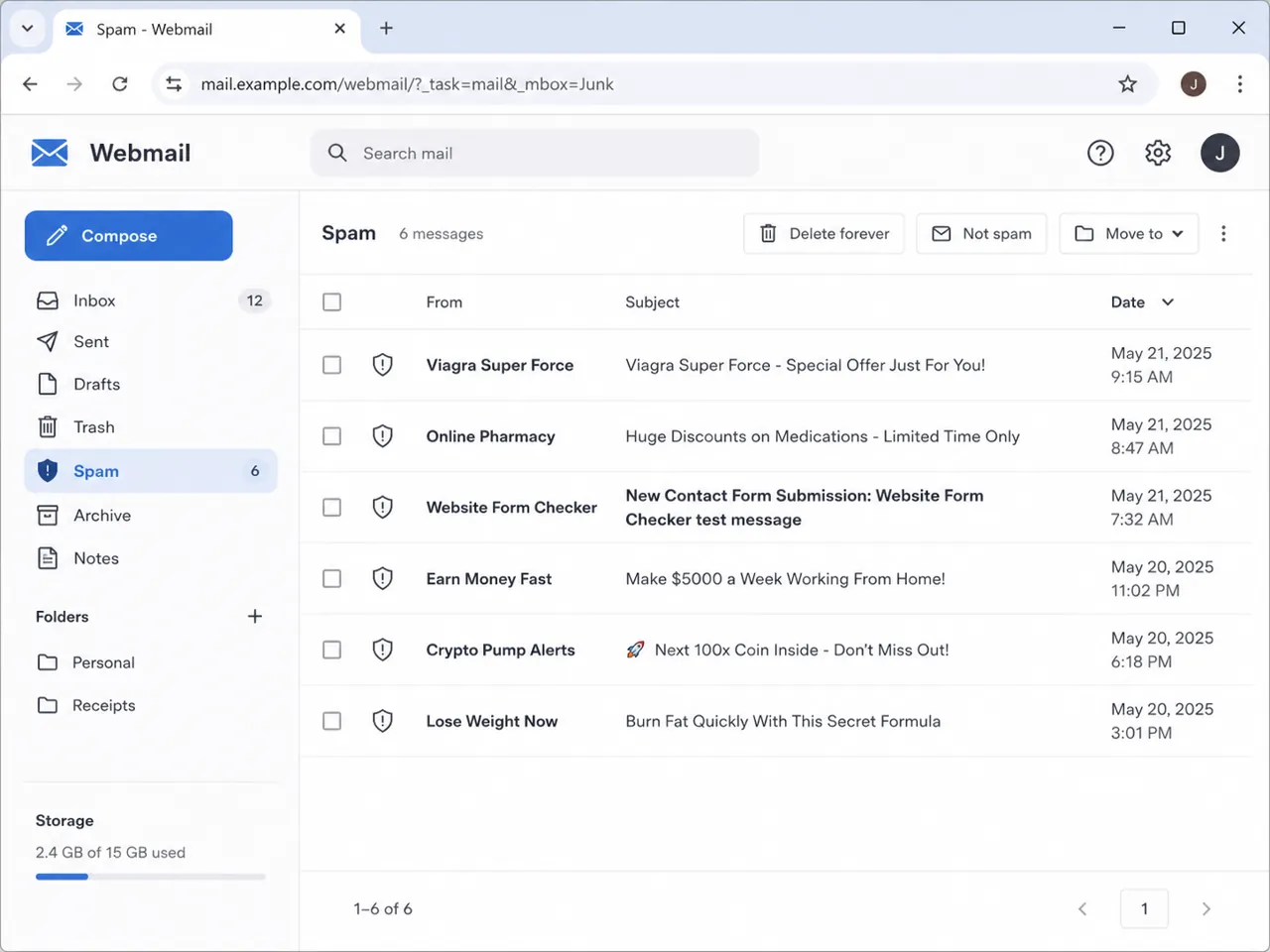The height and width of the screenshot is (952, 1270).
Task: Toggle Date sort order chevron
Action: (1168, 302)
